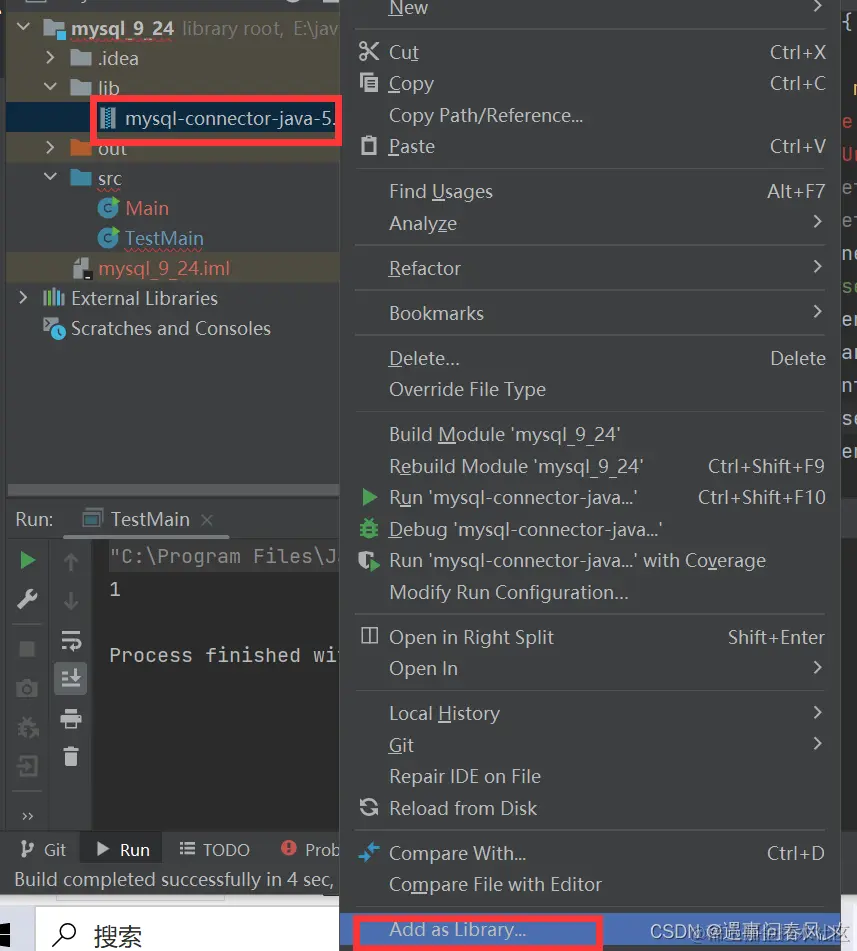Image resolution: width=857 pixels, height=951 pixels.
Task: Choose Override File Type
Action: click(x=590, y=389)
